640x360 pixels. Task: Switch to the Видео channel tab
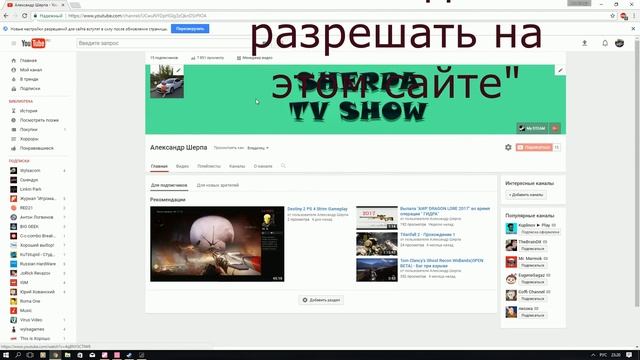pyautogui.click(x=182, y=166)
